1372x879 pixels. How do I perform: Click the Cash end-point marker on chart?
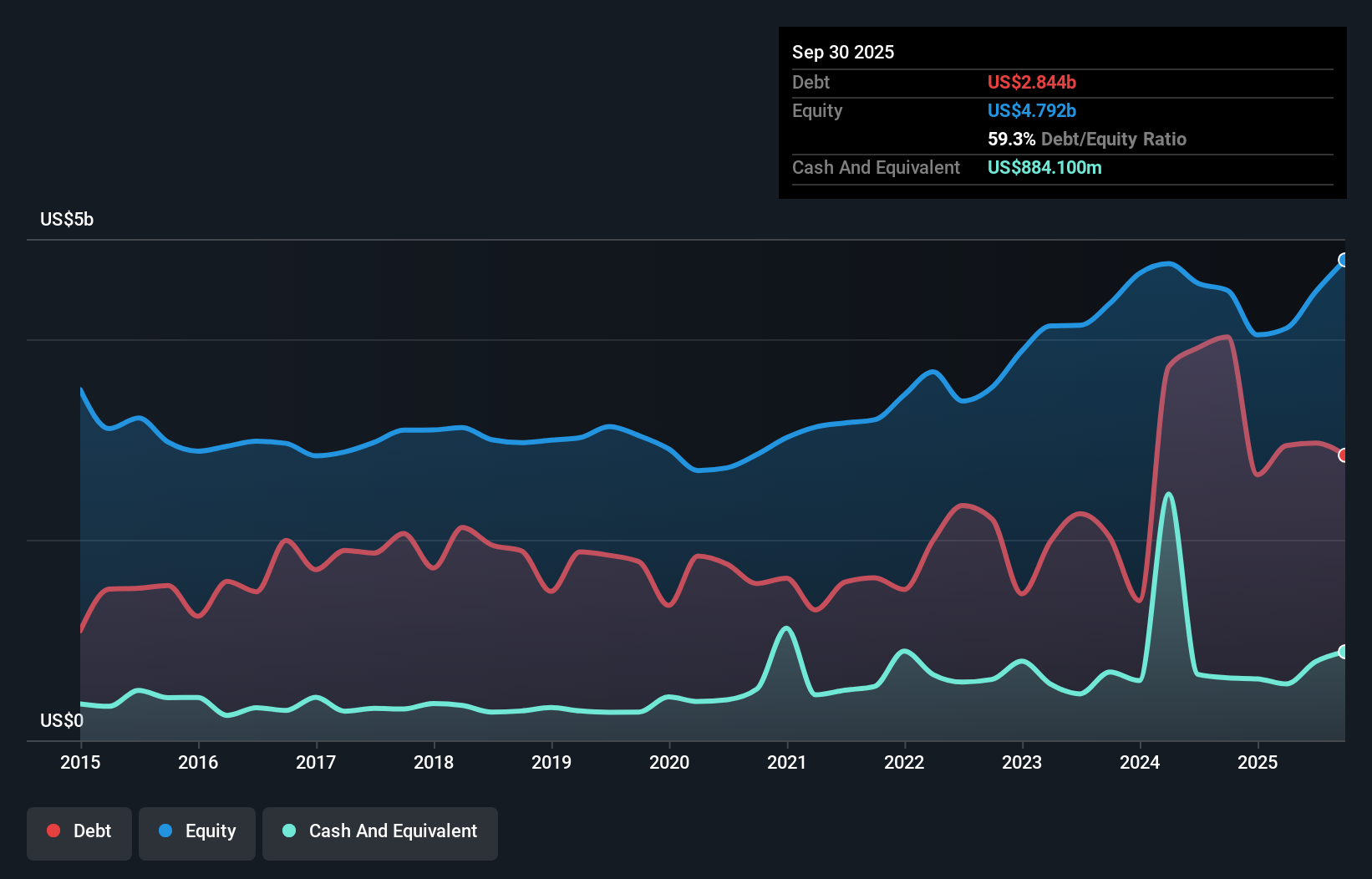point(1344,652)
